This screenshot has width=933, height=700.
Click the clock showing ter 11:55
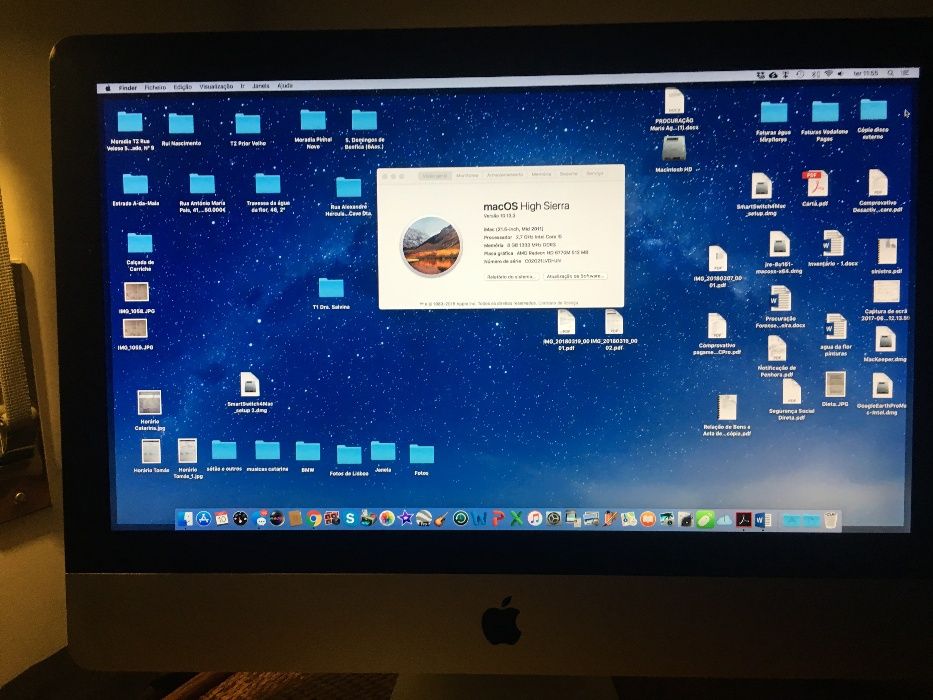[866, 73]
